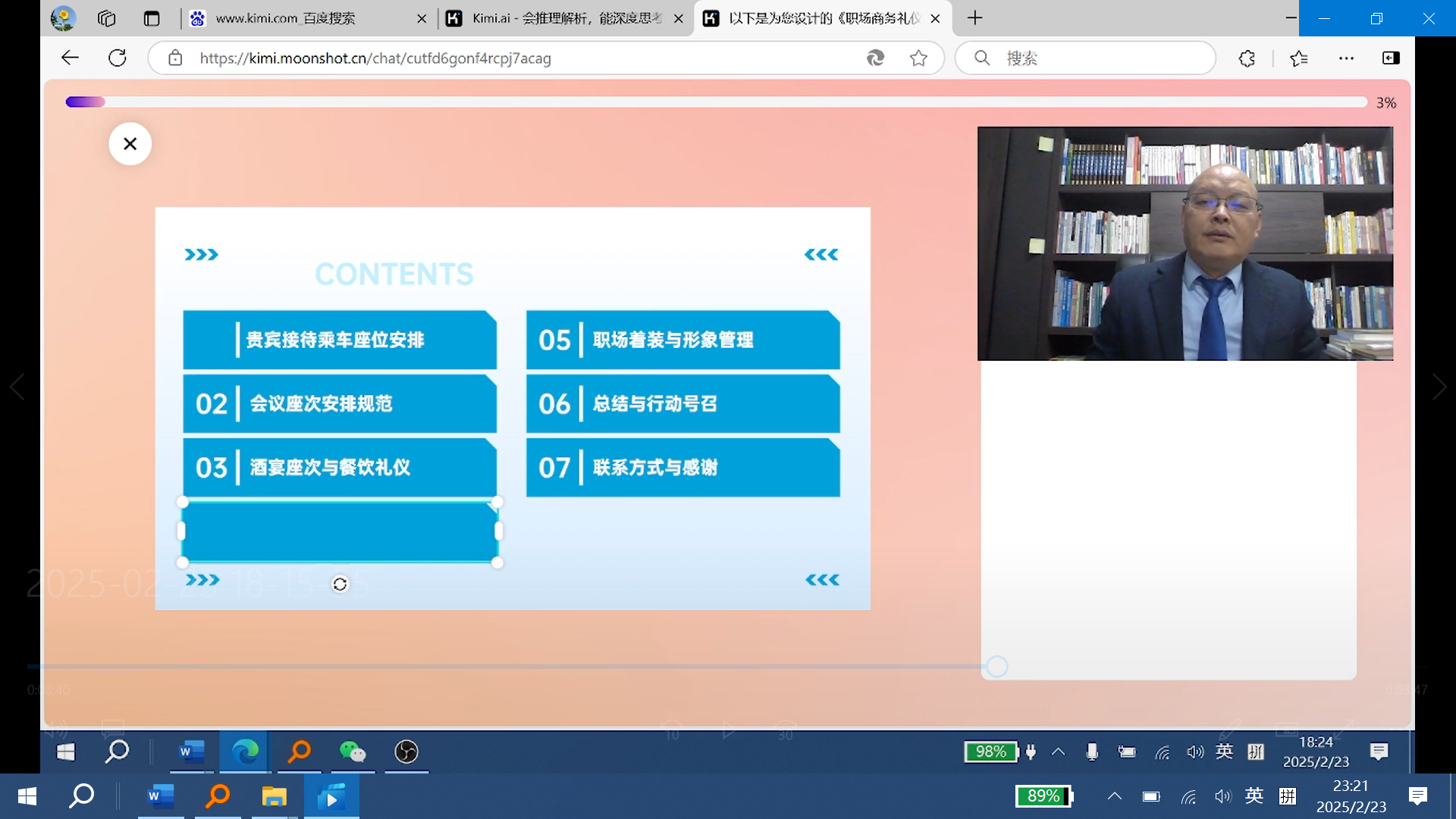Click the rotate handle below the selected box
Image resolution: width=1456 pixels, height=819 pixels.
tap(340, 584)
